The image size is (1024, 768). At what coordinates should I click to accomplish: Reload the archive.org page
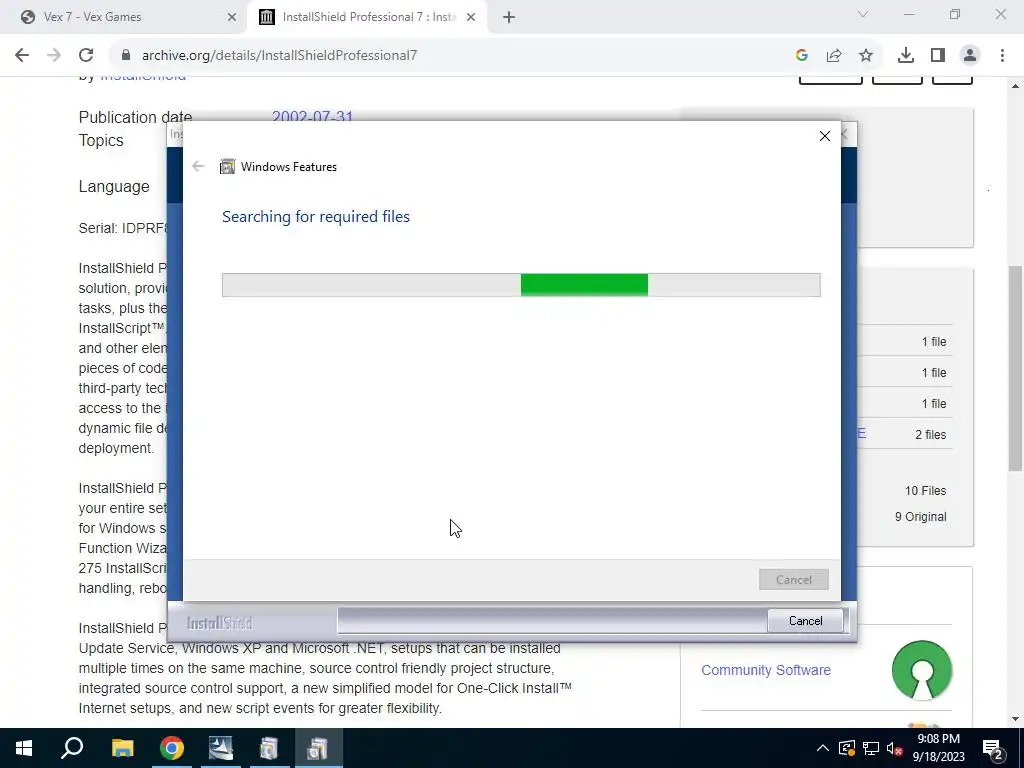(x=86, y=56)
